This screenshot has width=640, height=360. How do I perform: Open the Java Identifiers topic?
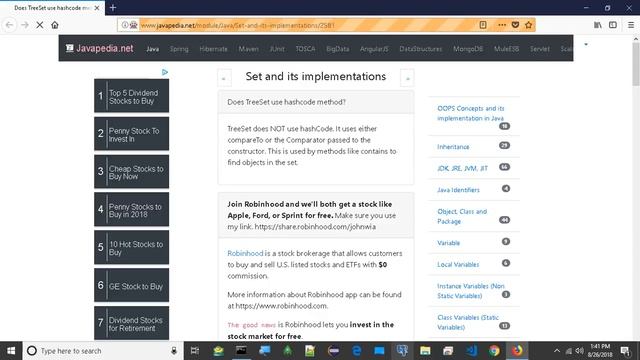click(458, 190)
